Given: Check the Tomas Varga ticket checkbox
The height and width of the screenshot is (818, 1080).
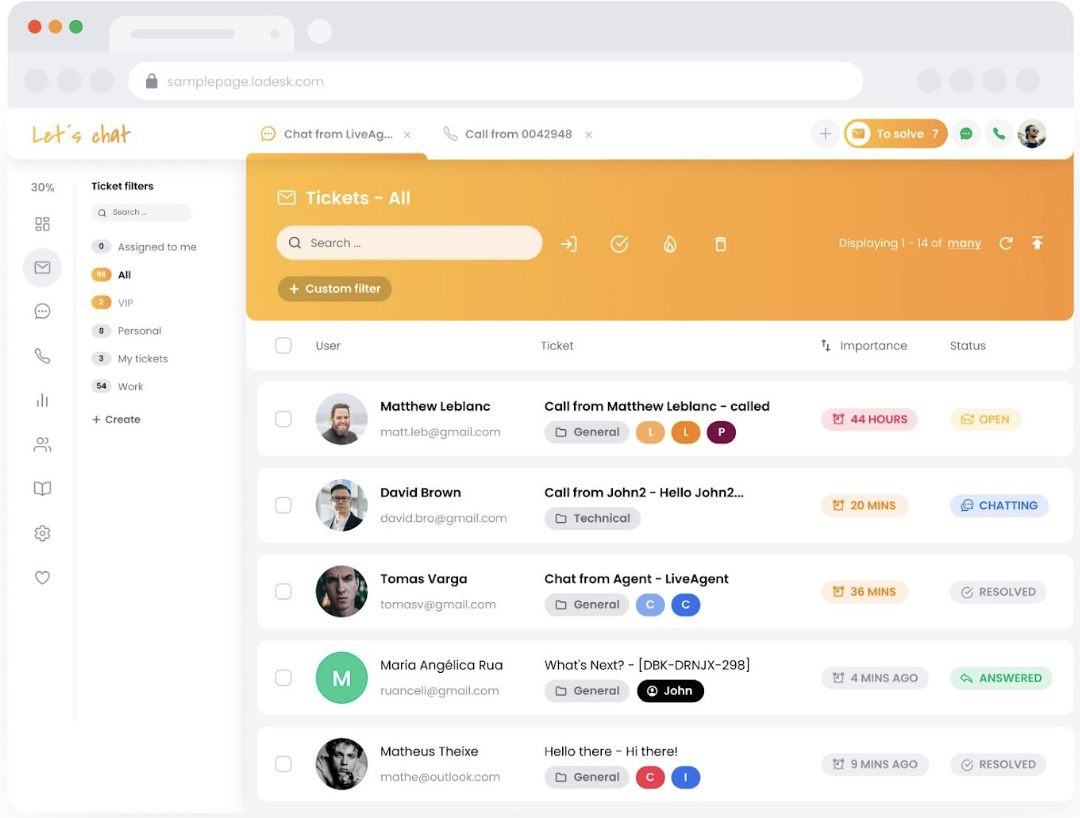Looking at the screenshot, I should tap(283, 591).
